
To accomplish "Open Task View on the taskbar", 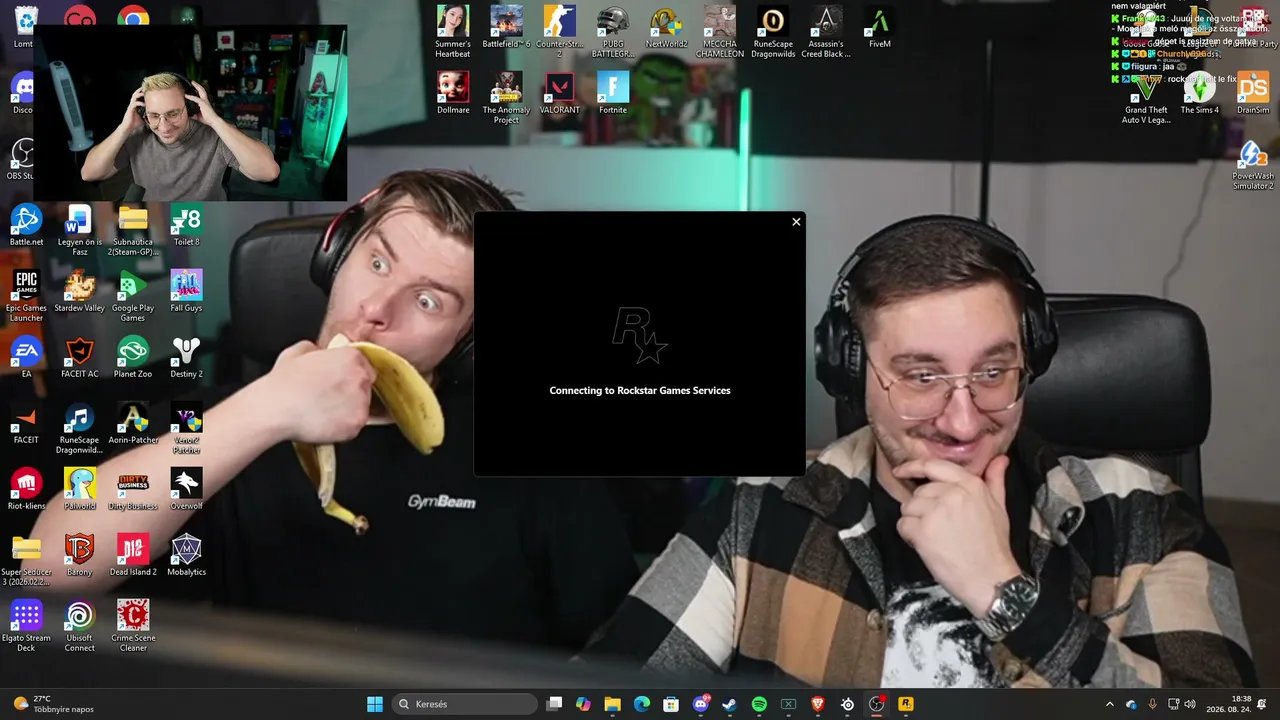I will 555,704.
